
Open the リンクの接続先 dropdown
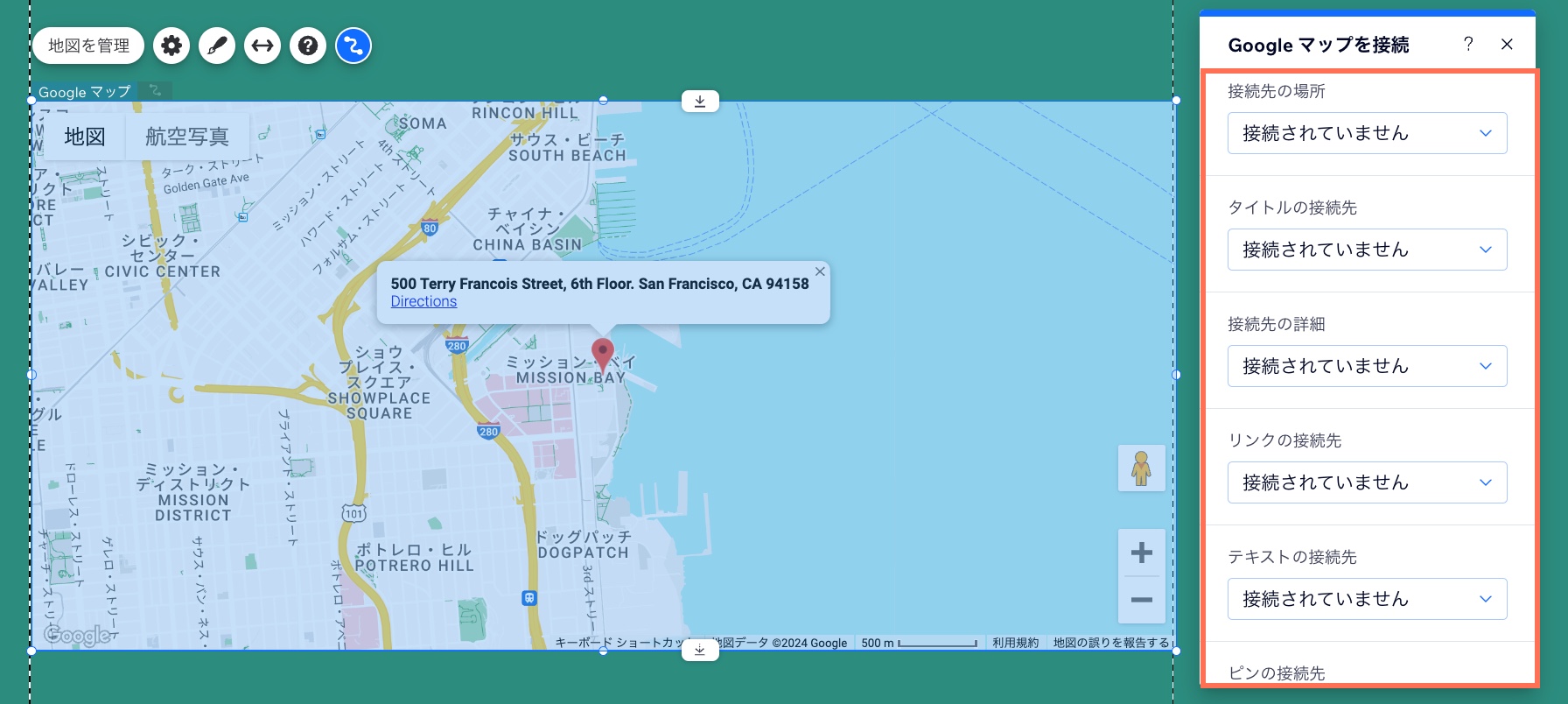[1367, 482]
